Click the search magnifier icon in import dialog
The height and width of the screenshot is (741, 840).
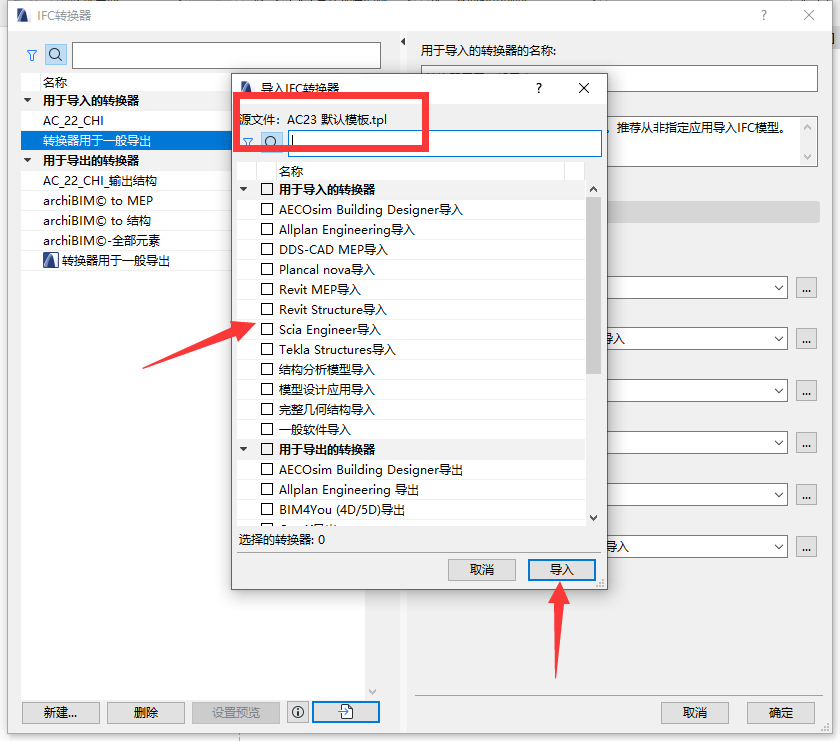click(271, 142)
